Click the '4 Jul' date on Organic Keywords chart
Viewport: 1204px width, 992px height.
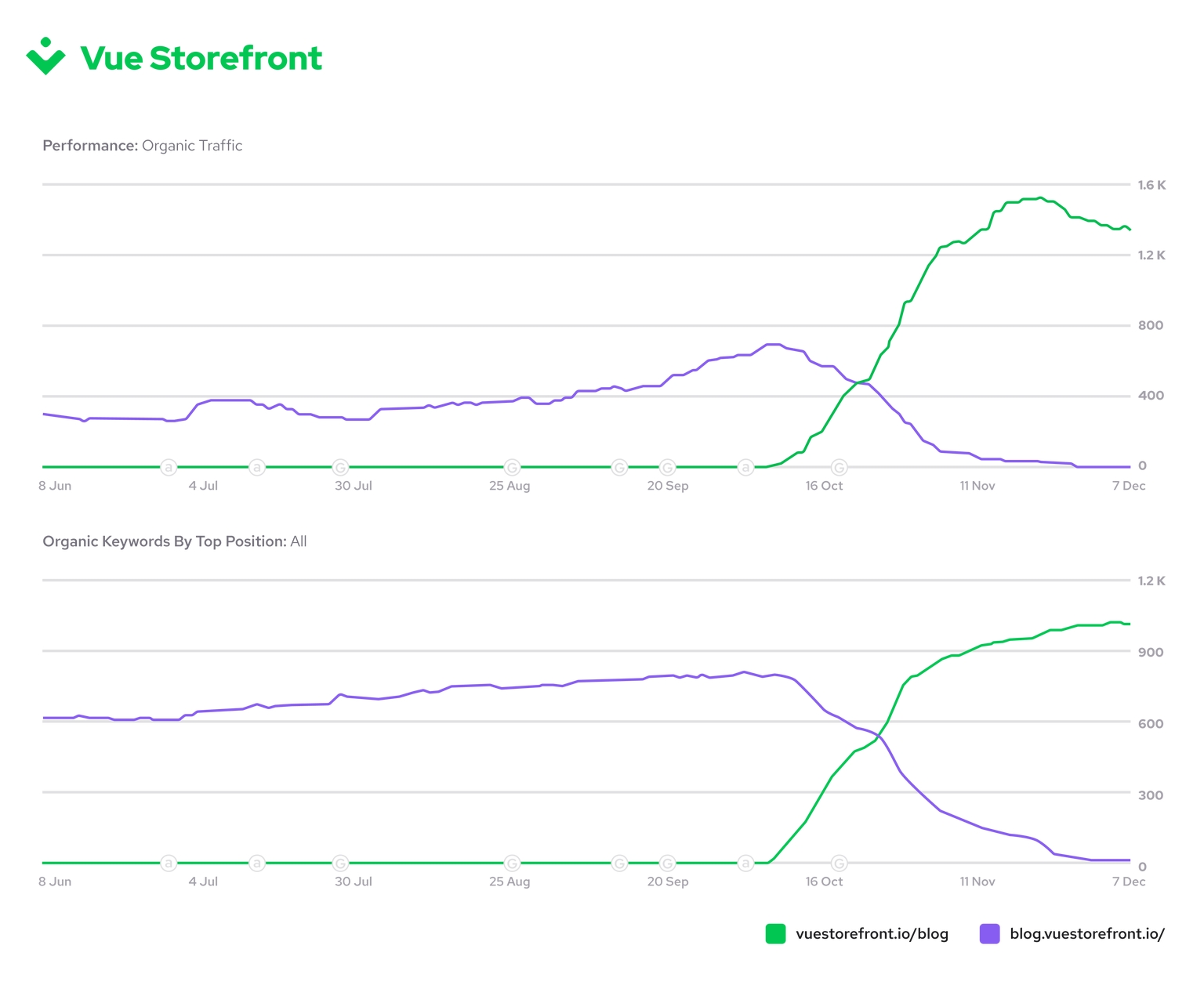[x=203, y=882]
